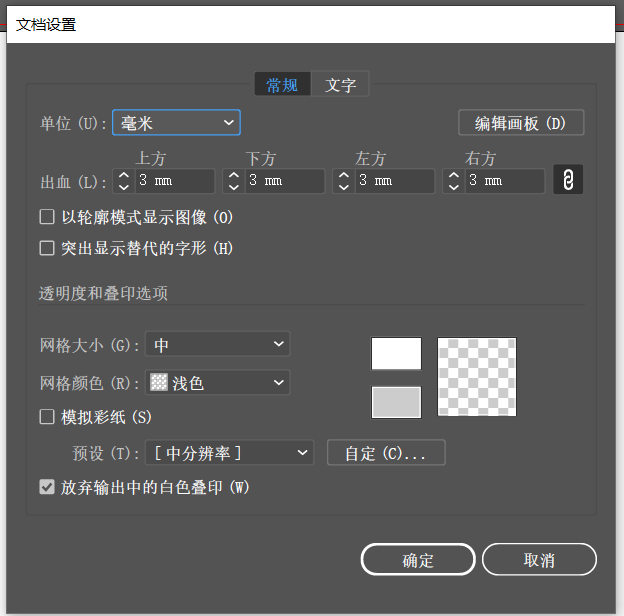Toggle highlight substituted glyphs checkbox
Image resolution: width=624 pixels, height=616 pixels.
point(47,248)
